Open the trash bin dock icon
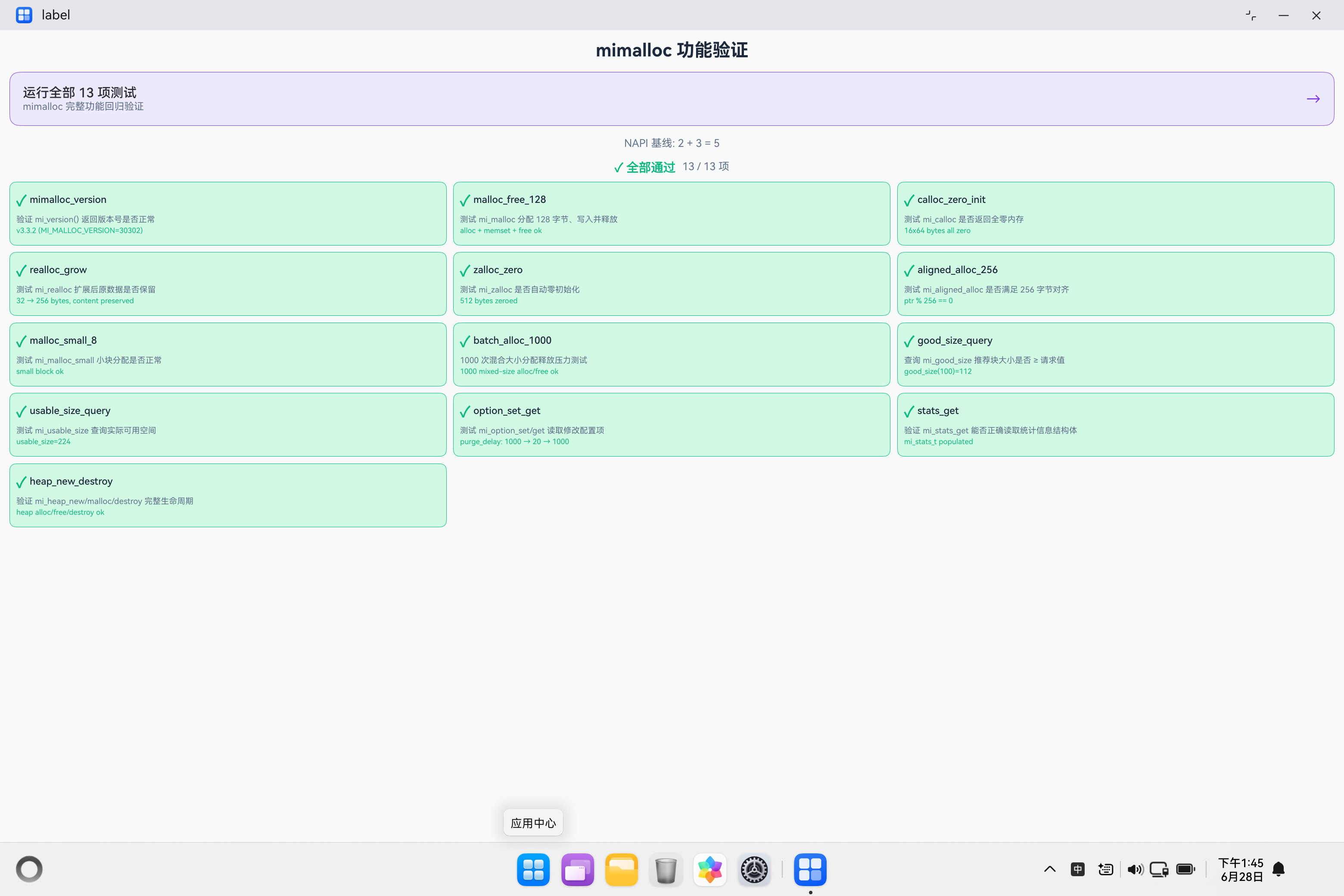The height and width of the screenshot is (896, 1344). pyautogui.click(x=666, y=869)
